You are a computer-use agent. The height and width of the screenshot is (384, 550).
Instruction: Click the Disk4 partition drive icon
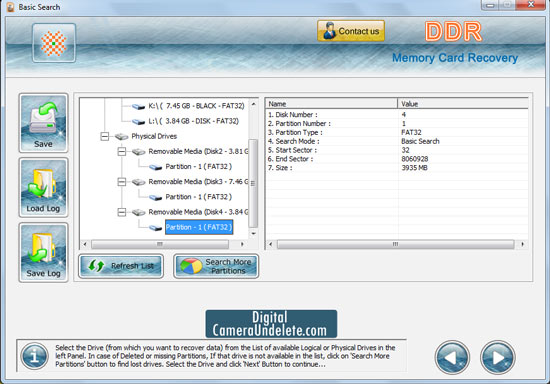(155, 228)
